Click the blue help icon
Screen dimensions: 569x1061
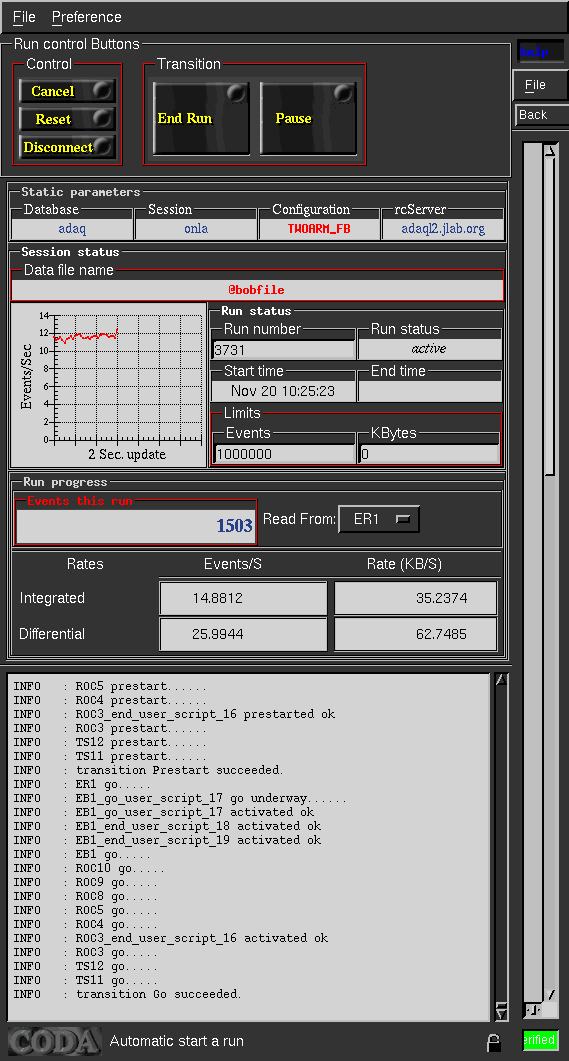coord(541,51)
